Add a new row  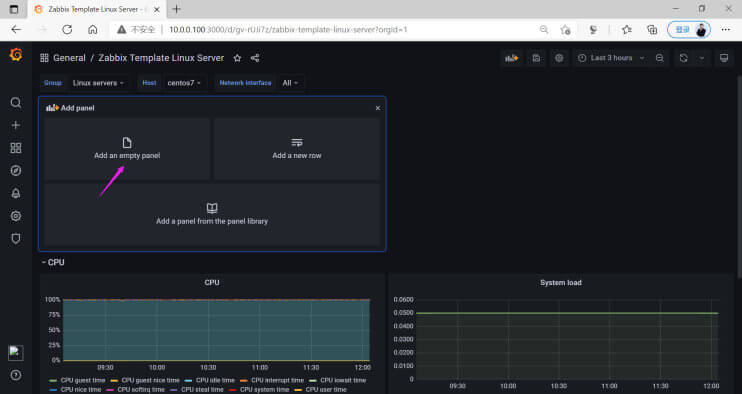coord(297,149)
